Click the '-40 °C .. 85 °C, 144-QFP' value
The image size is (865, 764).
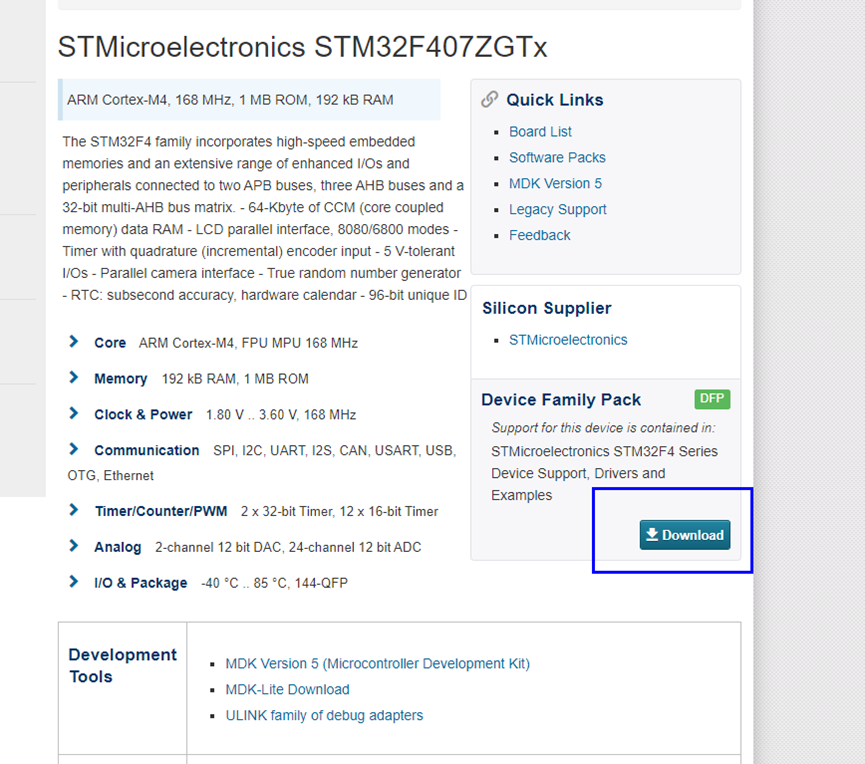click(x=274, y=583)
